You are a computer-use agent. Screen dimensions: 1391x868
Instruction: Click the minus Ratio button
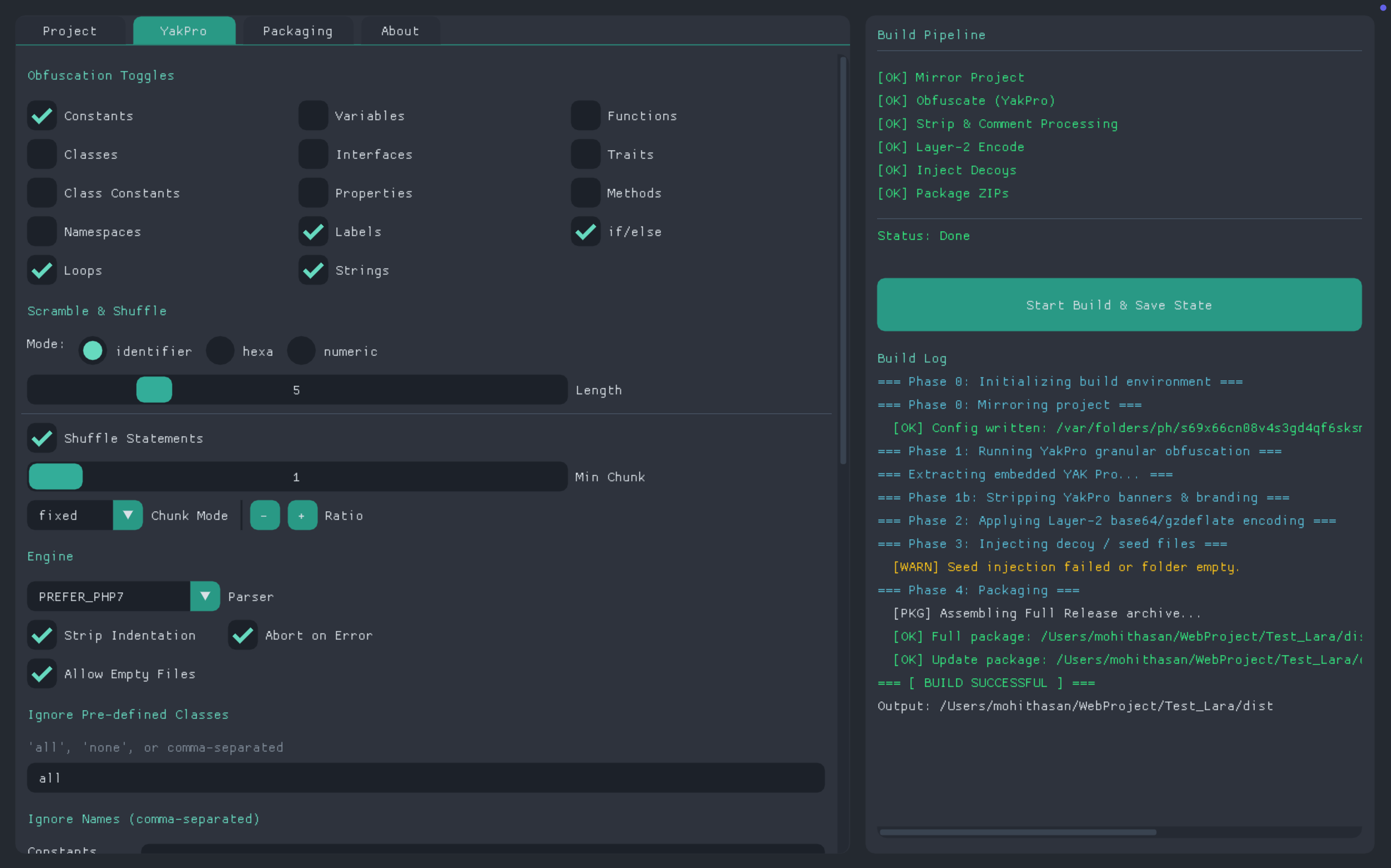pyautogui.click(x=265, y=515)
